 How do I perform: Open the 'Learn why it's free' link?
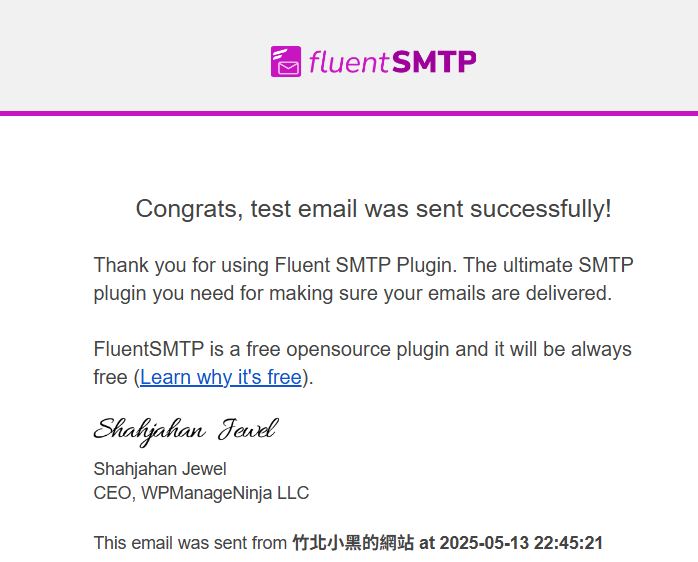tap(221, 377)
